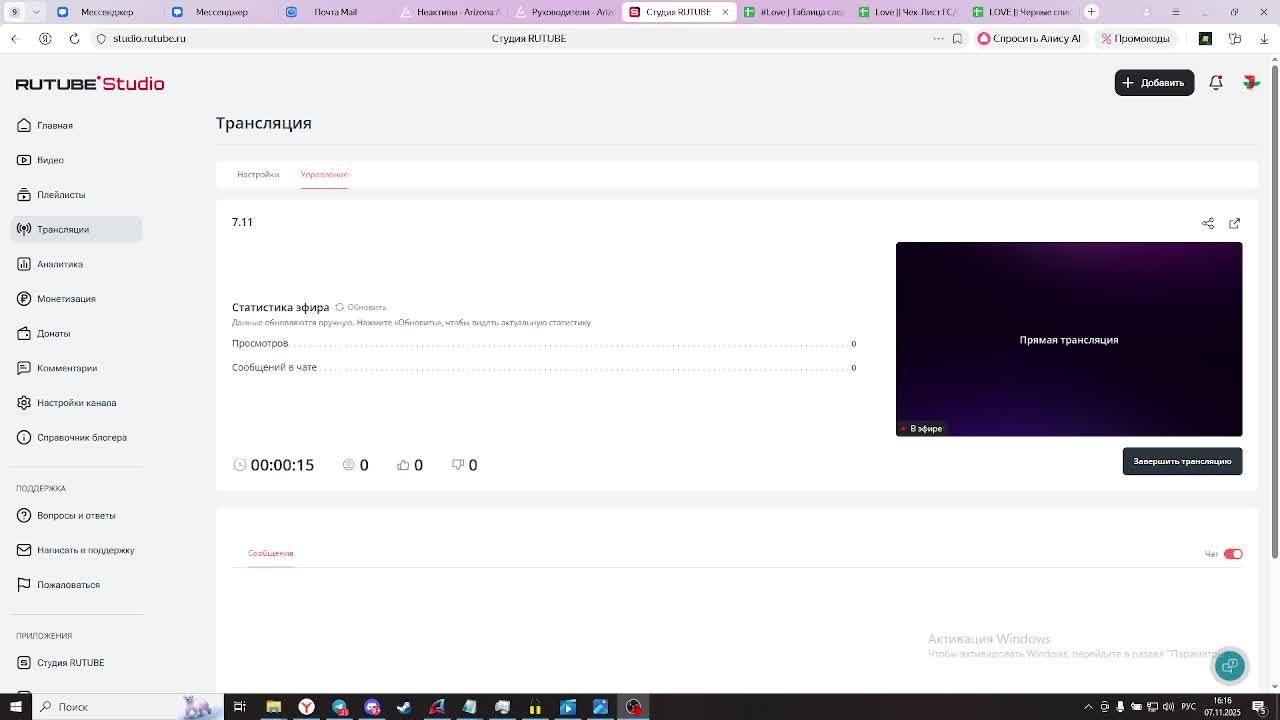Click Завершить трансляцию button

[x=1182, y=461]
